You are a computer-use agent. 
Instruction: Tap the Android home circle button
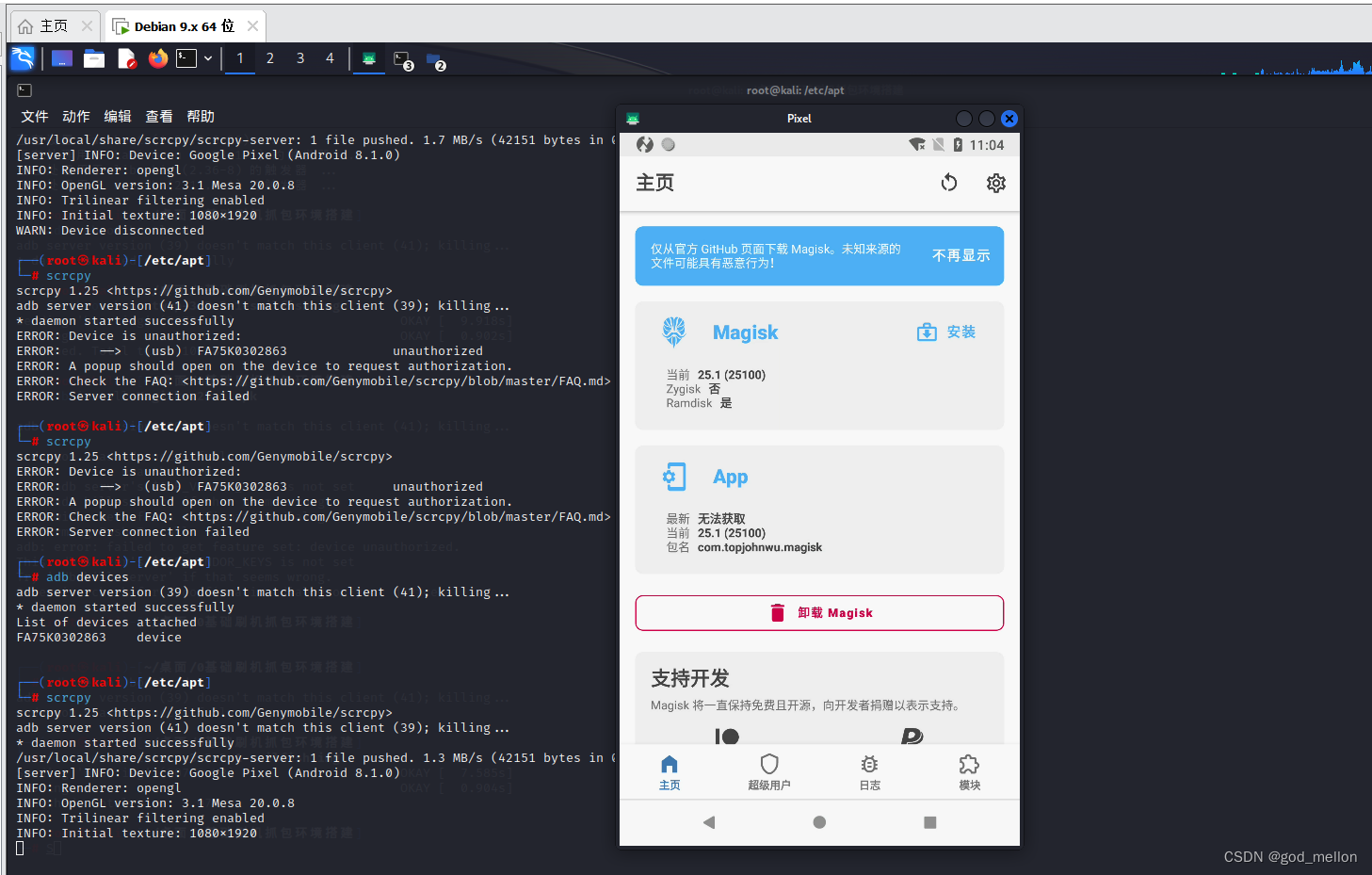819,822
